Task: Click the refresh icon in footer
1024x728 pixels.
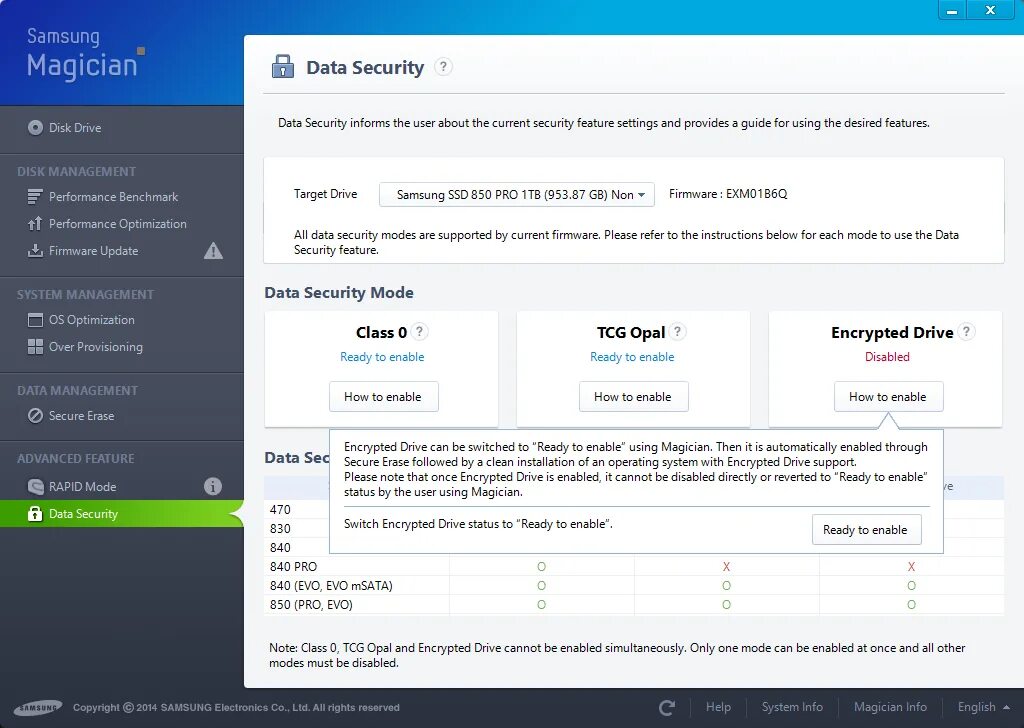Action: (667, 707)
